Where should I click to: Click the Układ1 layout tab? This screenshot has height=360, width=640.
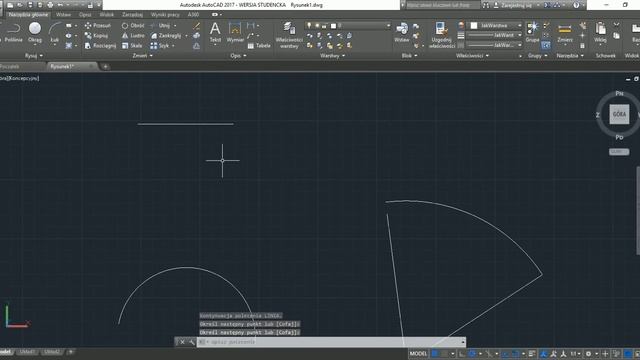pyautogui.click(x=27, y=352)
